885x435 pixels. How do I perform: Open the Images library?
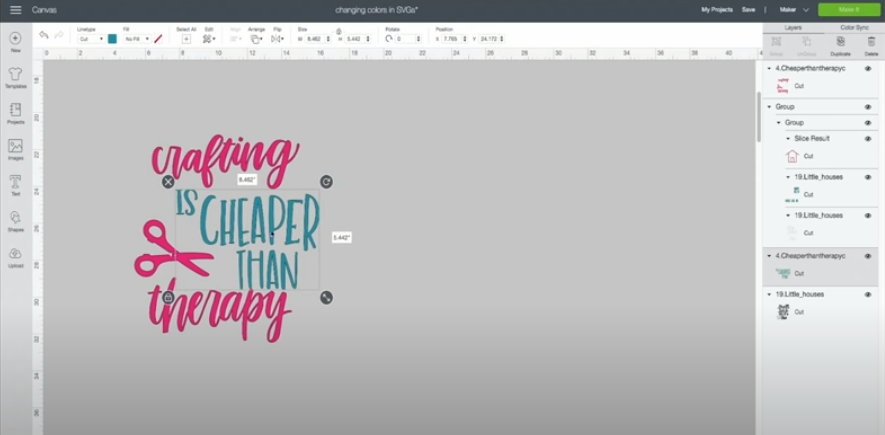(x=15, y=150)
